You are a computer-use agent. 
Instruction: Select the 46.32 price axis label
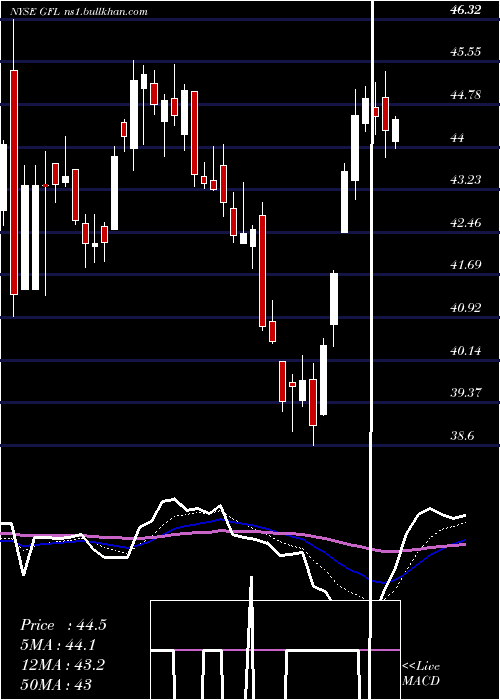click(466, 10)
